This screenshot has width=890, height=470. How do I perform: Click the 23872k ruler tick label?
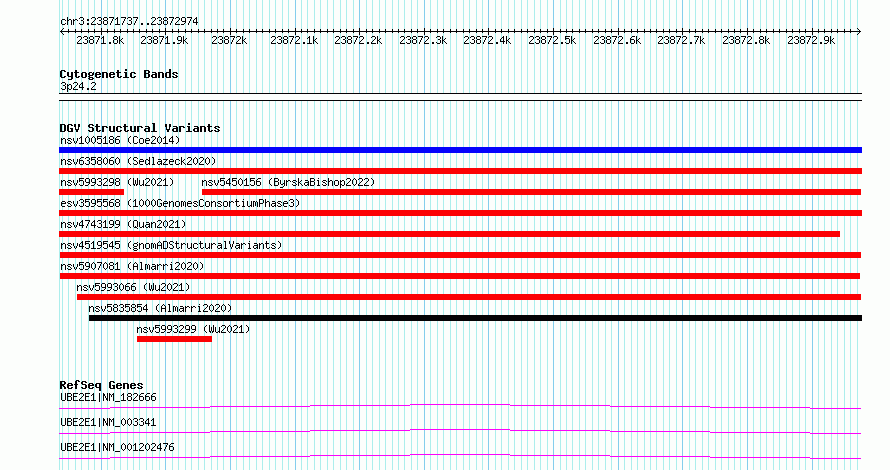coord(229,40)
